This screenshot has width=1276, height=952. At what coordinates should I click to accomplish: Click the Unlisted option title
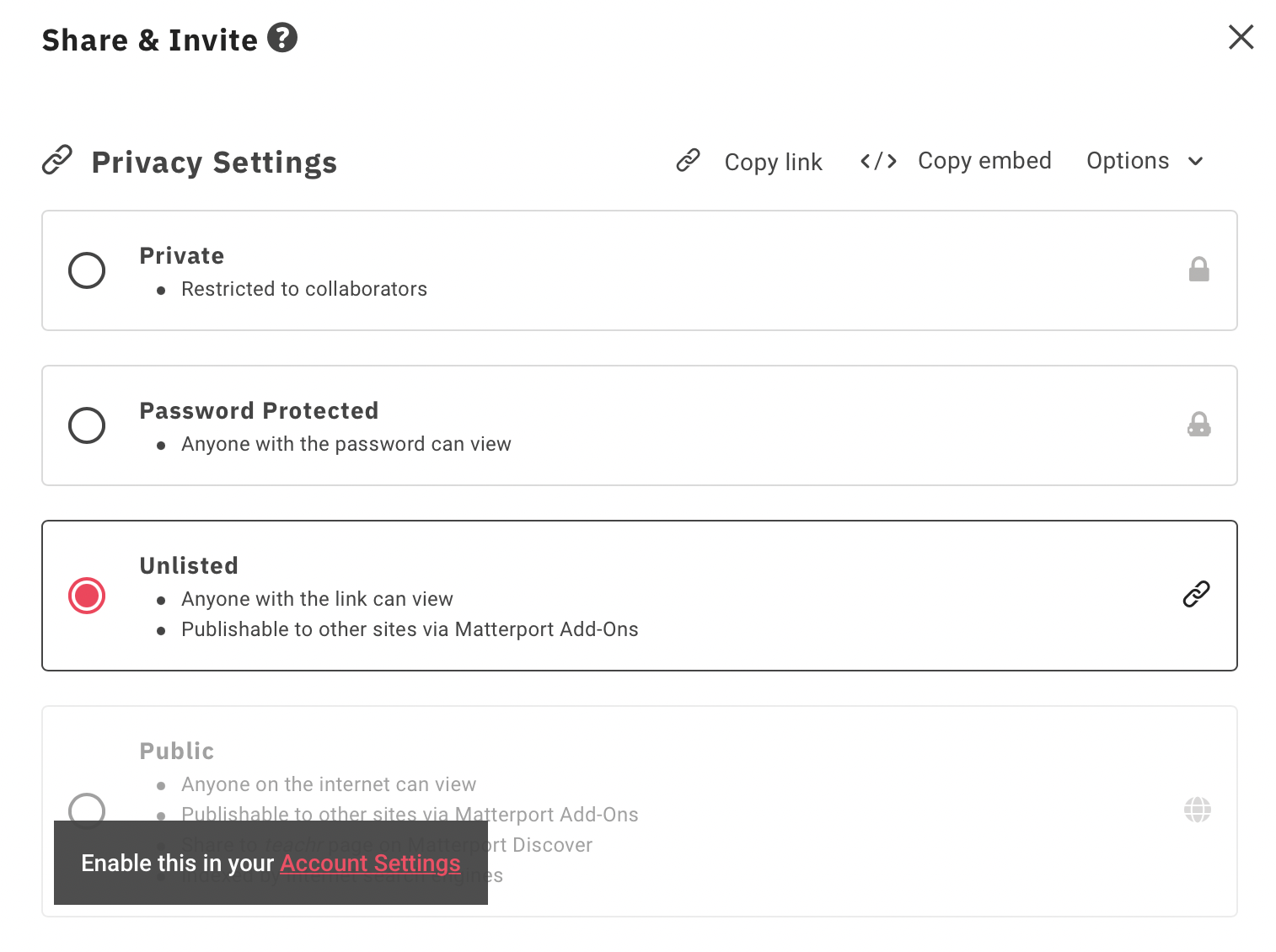(189, 565)
